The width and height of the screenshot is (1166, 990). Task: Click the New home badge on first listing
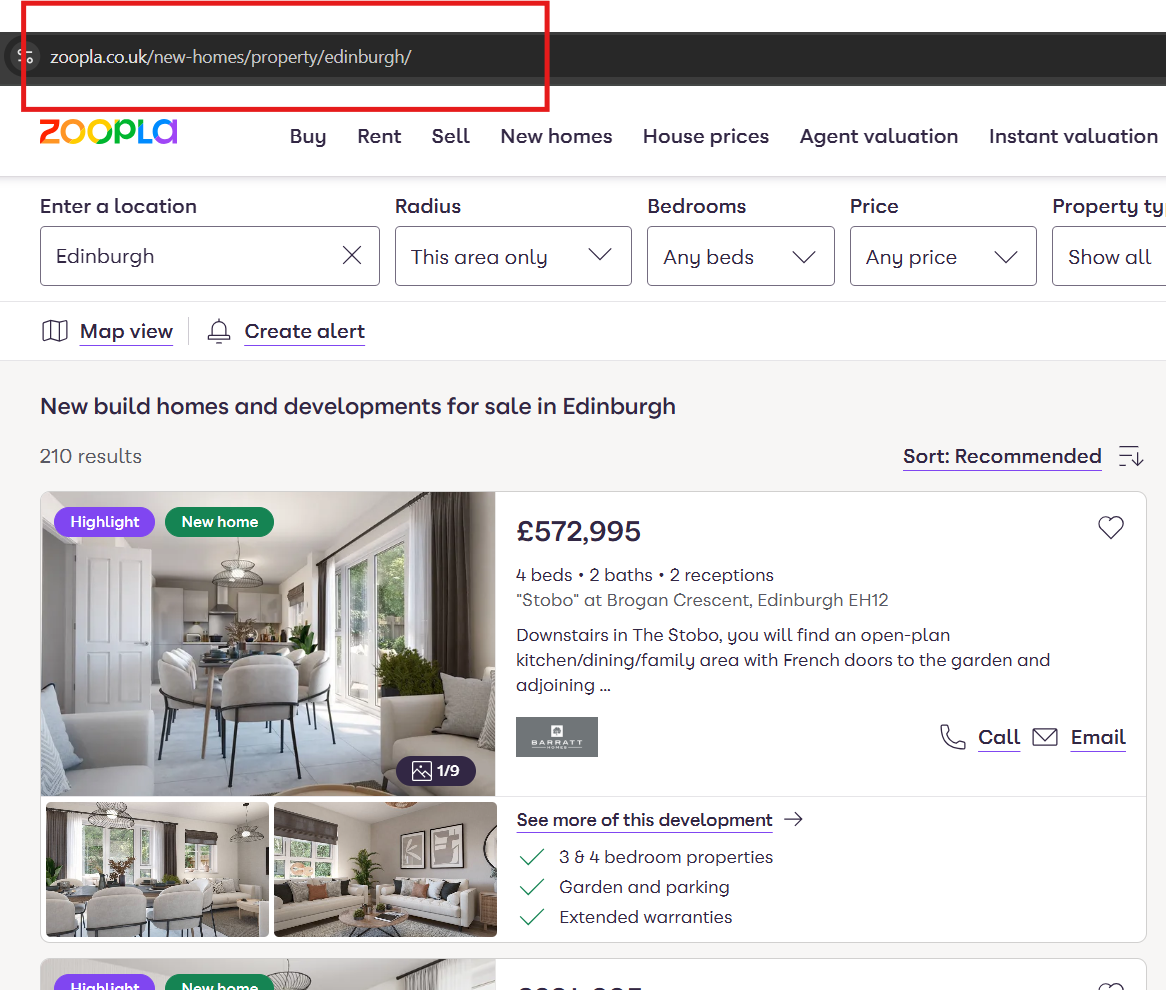pos(219,521)
